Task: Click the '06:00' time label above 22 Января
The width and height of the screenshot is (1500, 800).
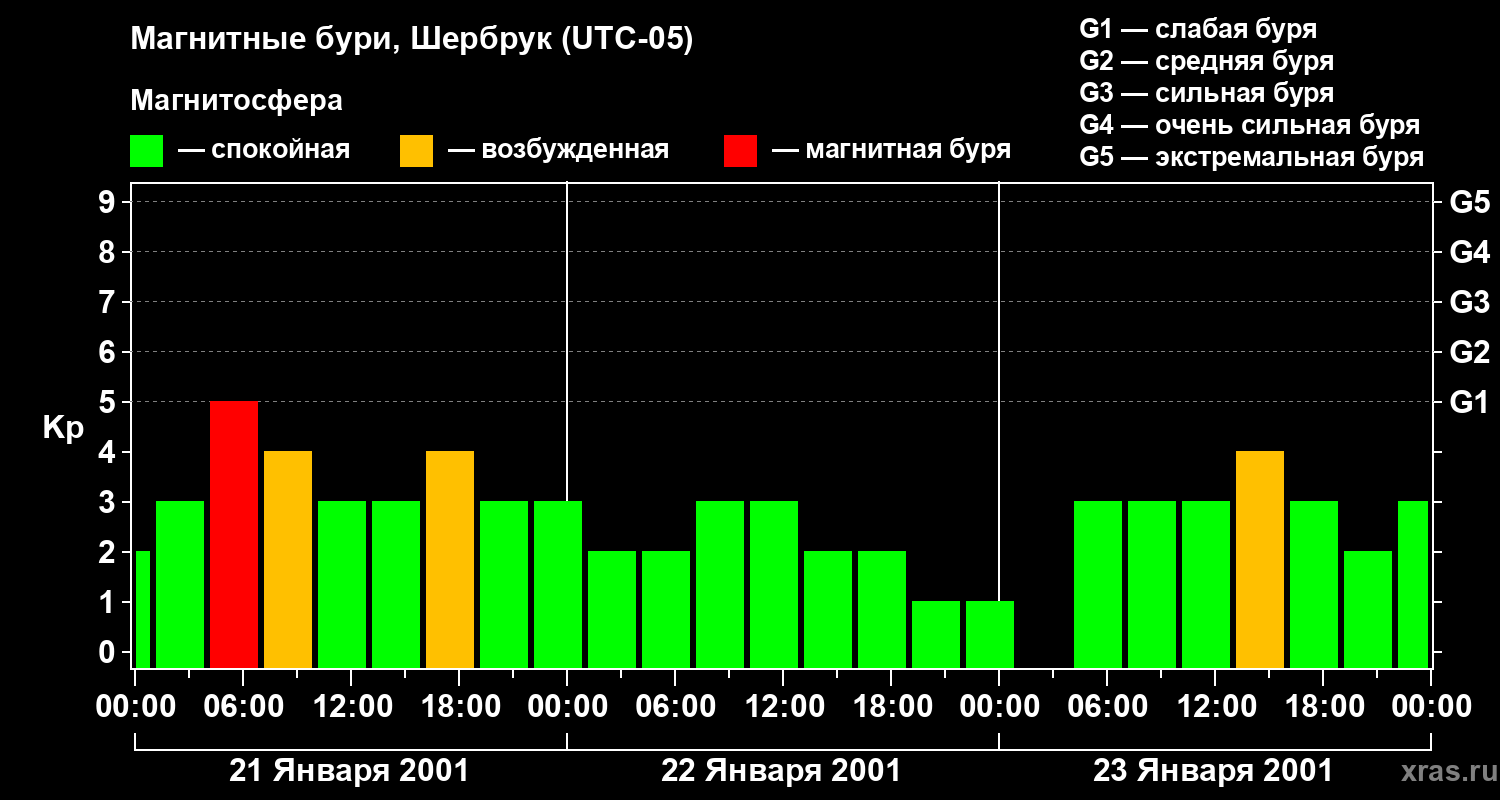Action: pyautogui.click(x=675, y=707)
